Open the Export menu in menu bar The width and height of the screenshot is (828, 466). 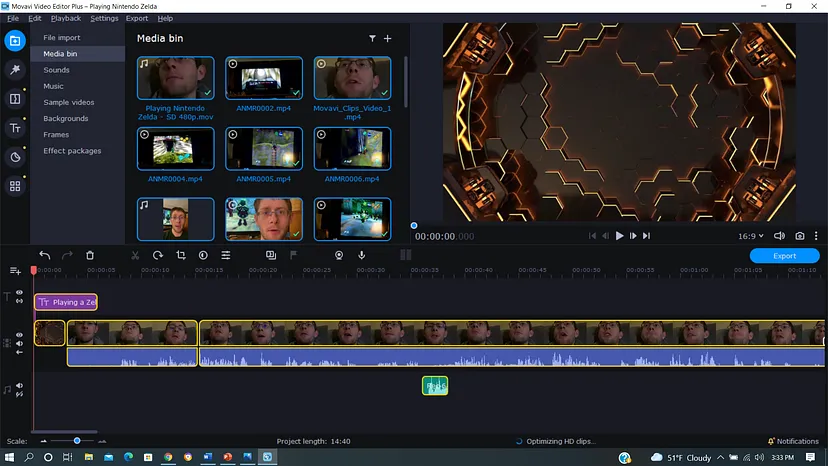(x=137, y=18)
